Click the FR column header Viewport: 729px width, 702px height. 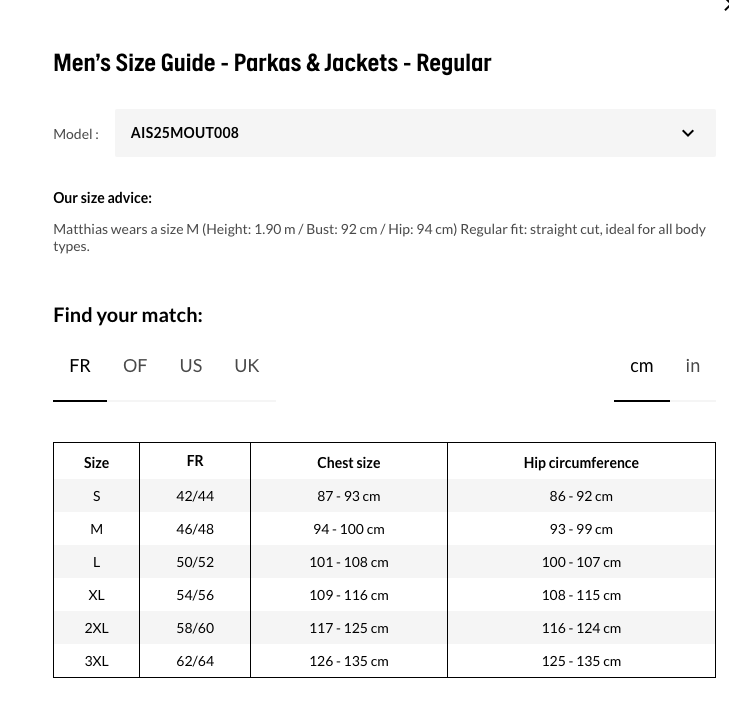tap(195, 461)
